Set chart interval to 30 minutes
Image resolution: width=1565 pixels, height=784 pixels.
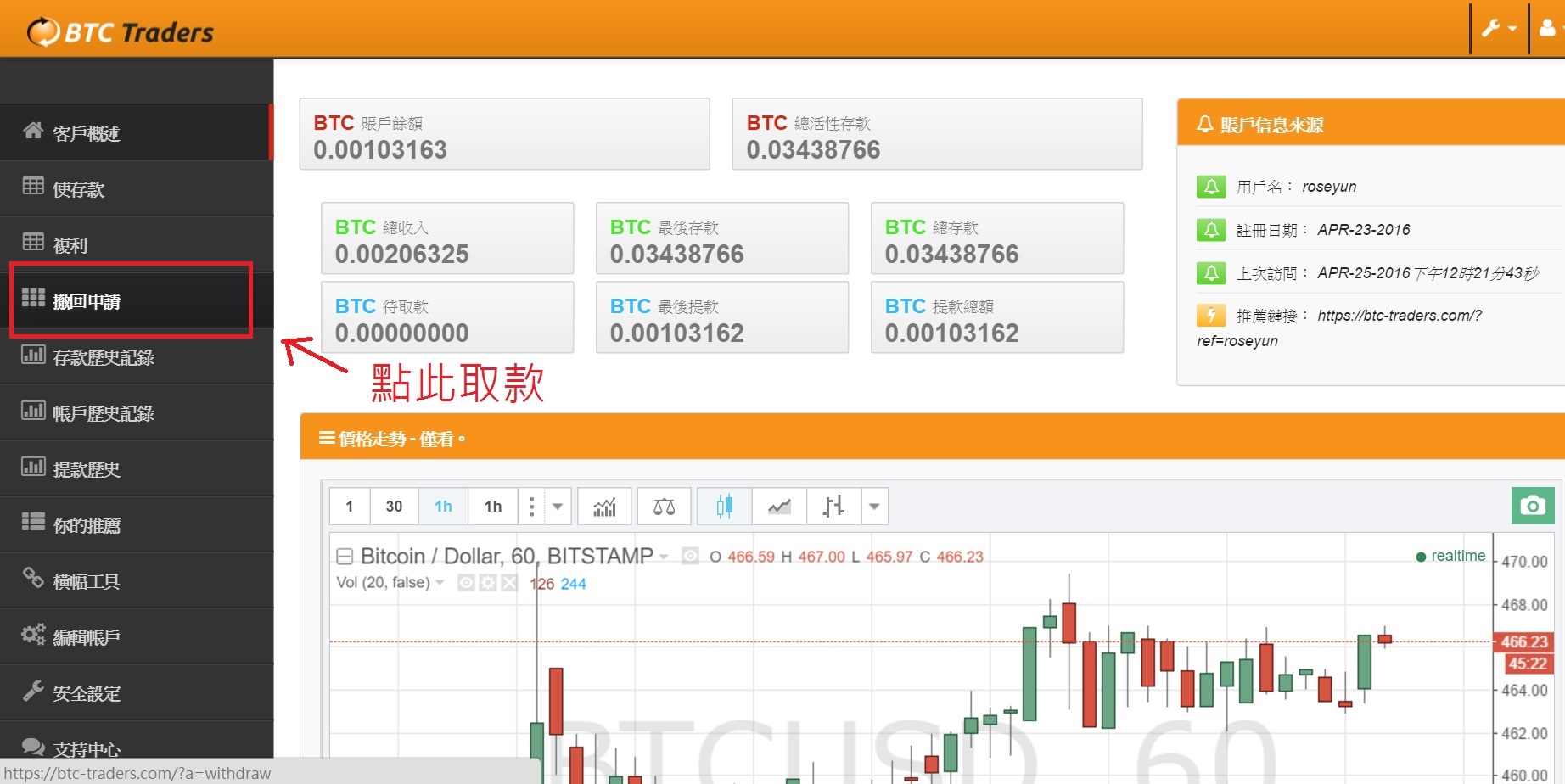394,507
